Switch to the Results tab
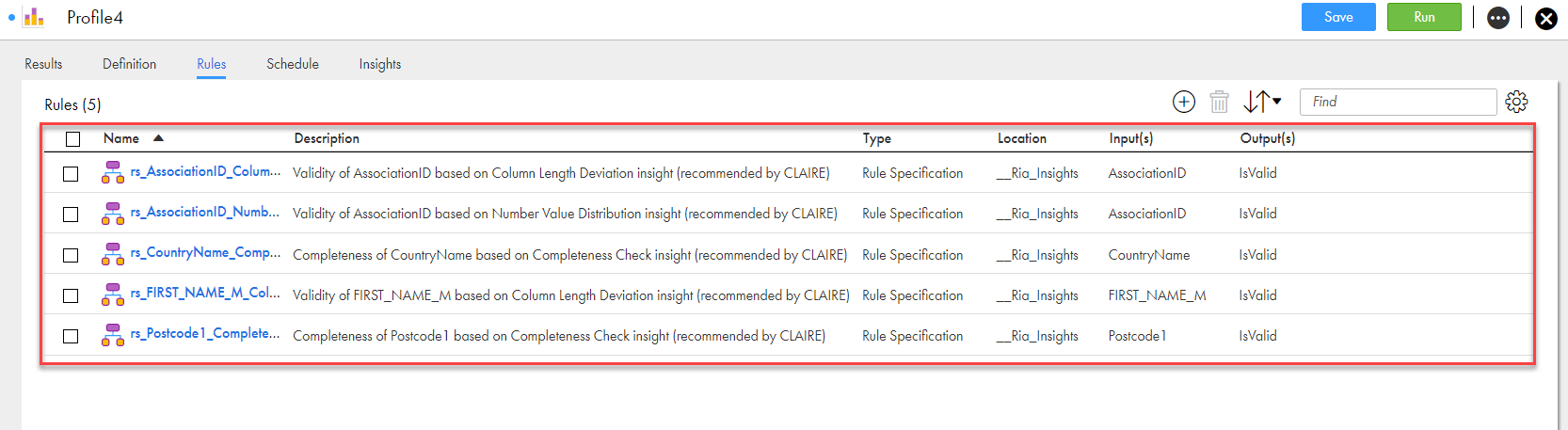This screenshot has height=430, width=1568. pyautogui.click(x=43, y=64)
